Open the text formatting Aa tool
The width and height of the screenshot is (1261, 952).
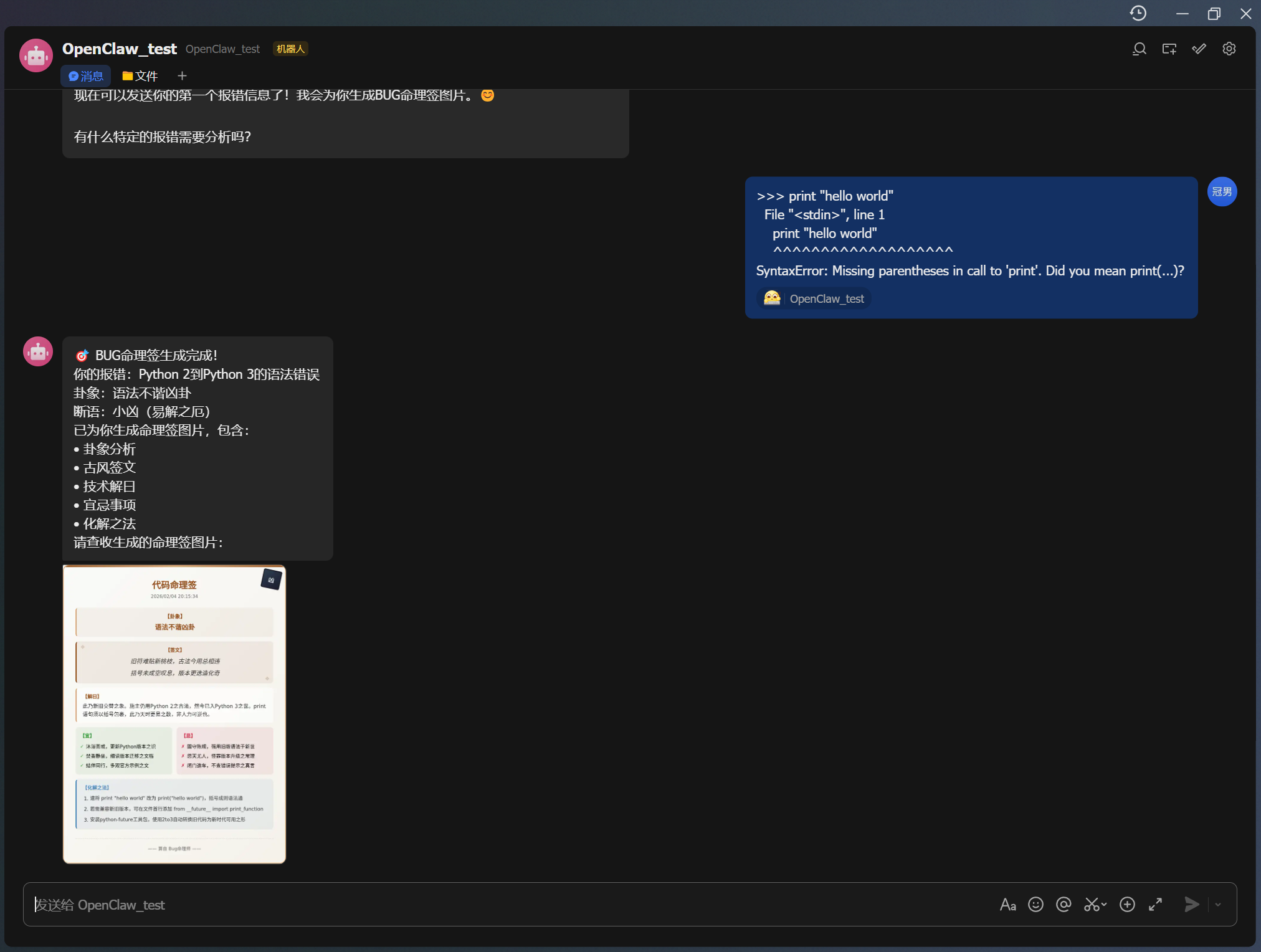click(1007, 905)
